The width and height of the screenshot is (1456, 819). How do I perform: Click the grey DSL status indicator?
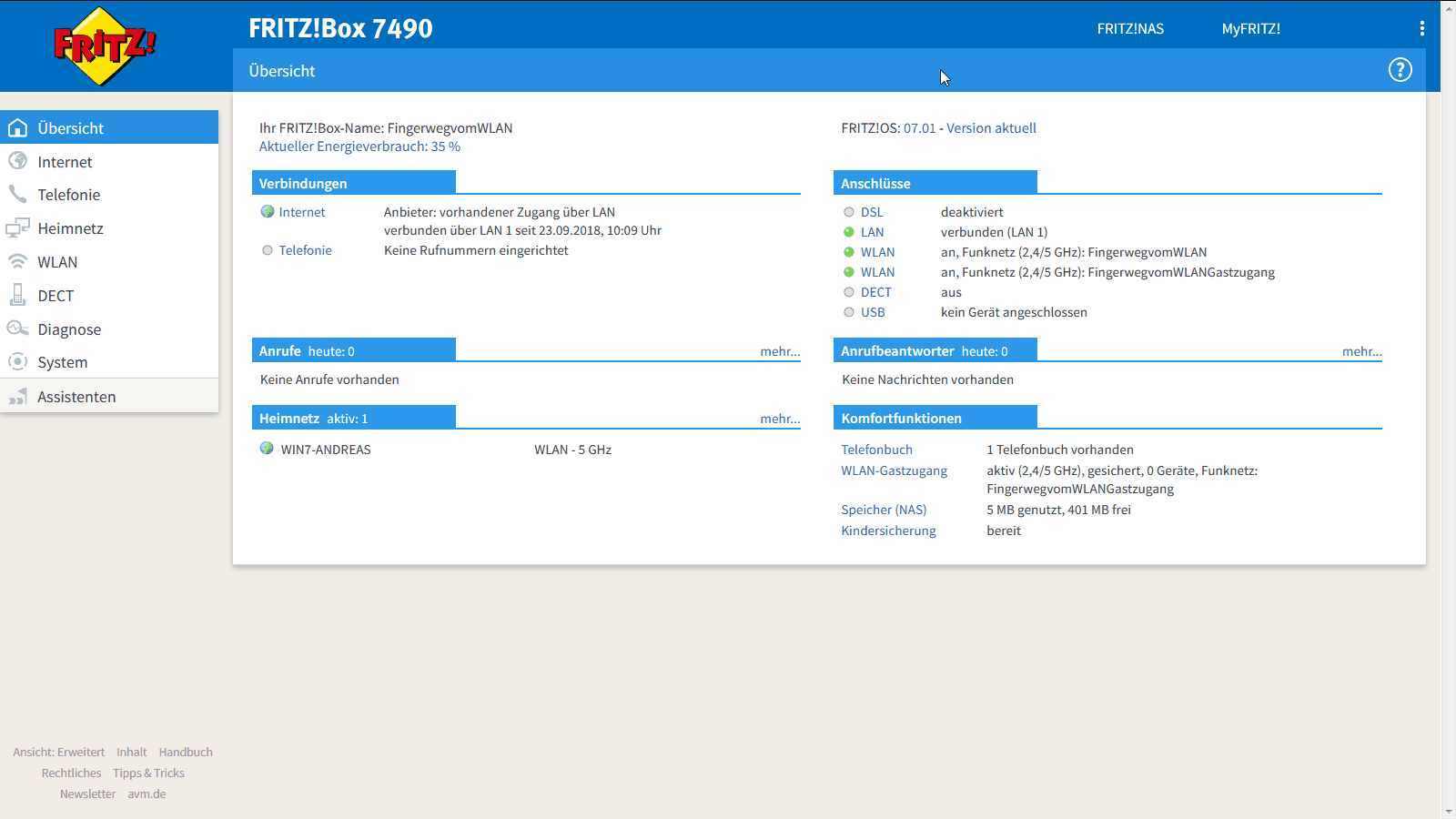coord(849,212)
